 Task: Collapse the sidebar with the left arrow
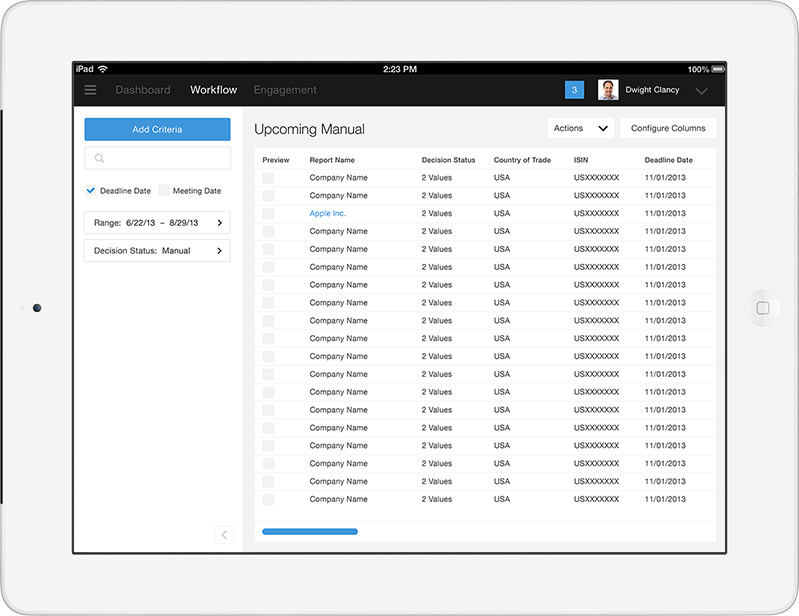coord(224,535)
